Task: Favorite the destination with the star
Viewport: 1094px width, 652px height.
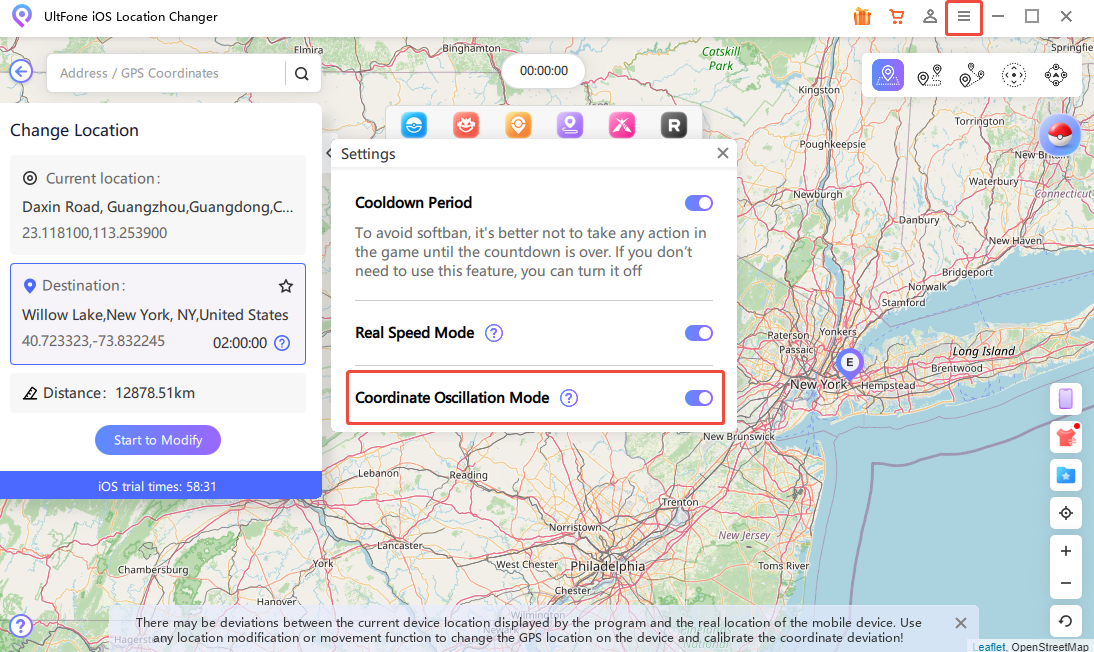Action: (286, 286)
